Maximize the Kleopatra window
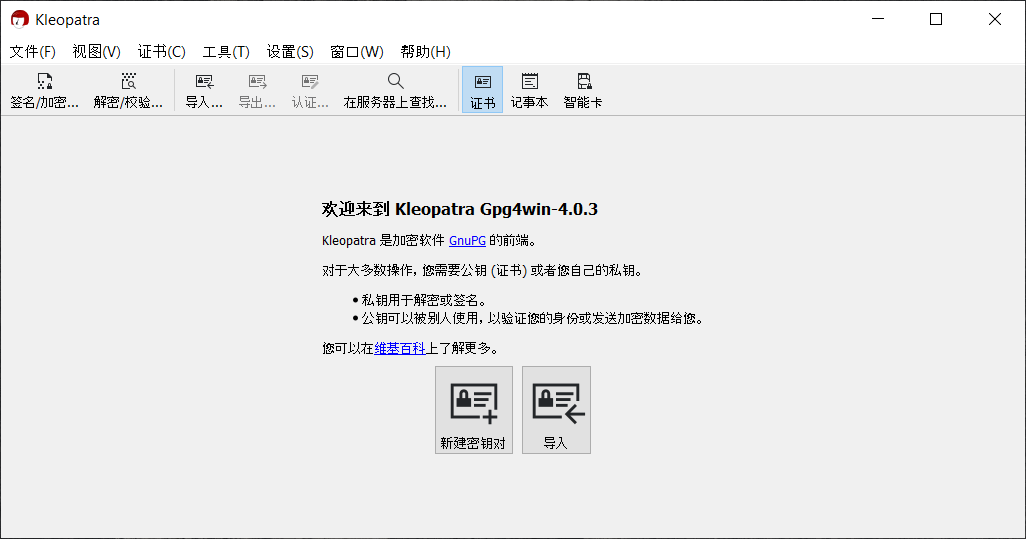1026x539 pixels. tap(936, 20)
